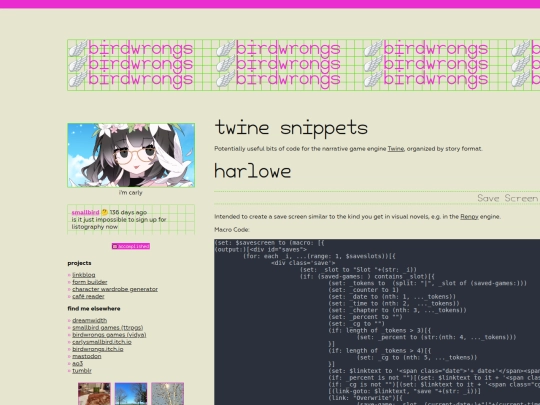Viewport: 540px width, 405px height.
Task: Click the second birdwrongs banner logo
Action: coord(278,64)
